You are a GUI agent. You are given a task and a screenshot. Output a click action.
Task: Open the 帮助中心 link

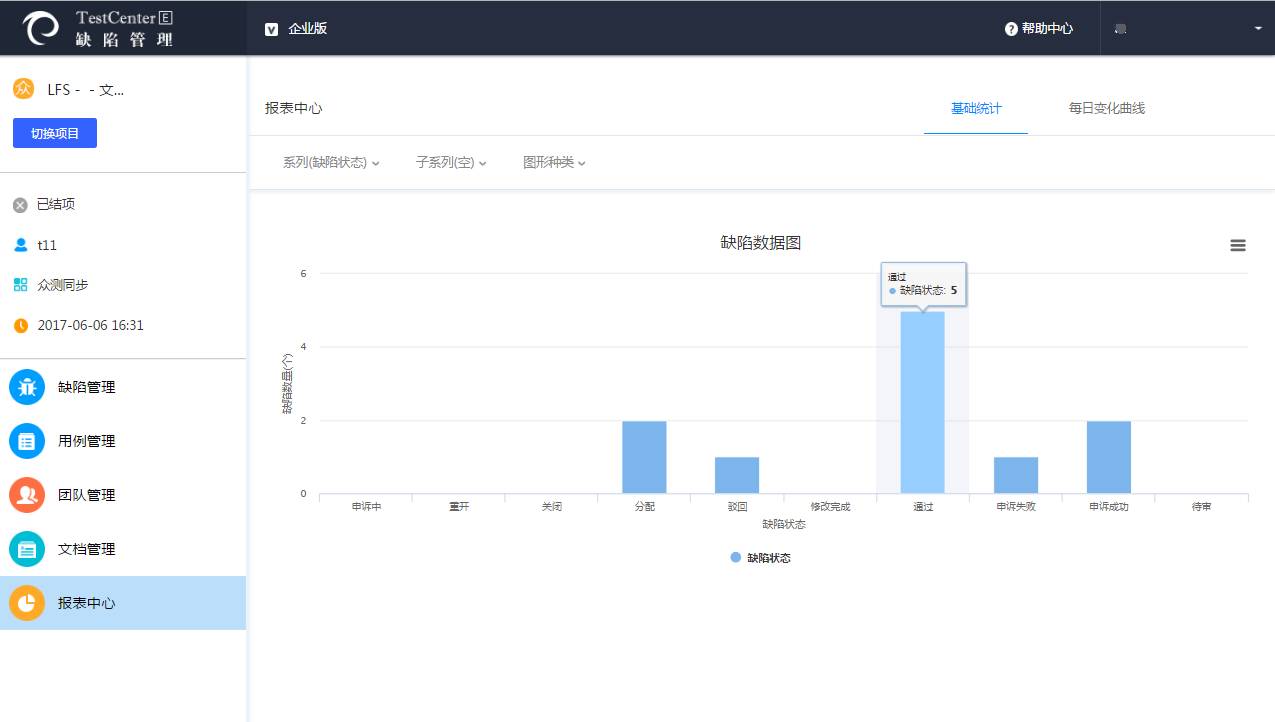[x=1047, y=29]
